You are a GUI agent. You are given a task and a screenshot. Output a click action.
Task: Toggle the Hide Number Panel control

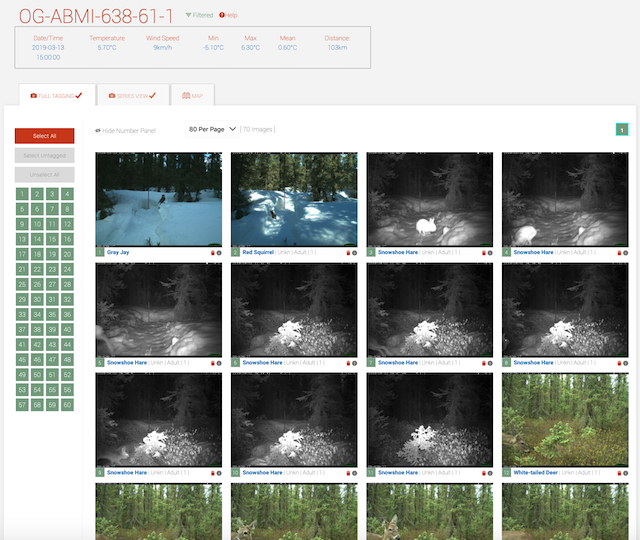pyautogui.click(x=125, y=131)
